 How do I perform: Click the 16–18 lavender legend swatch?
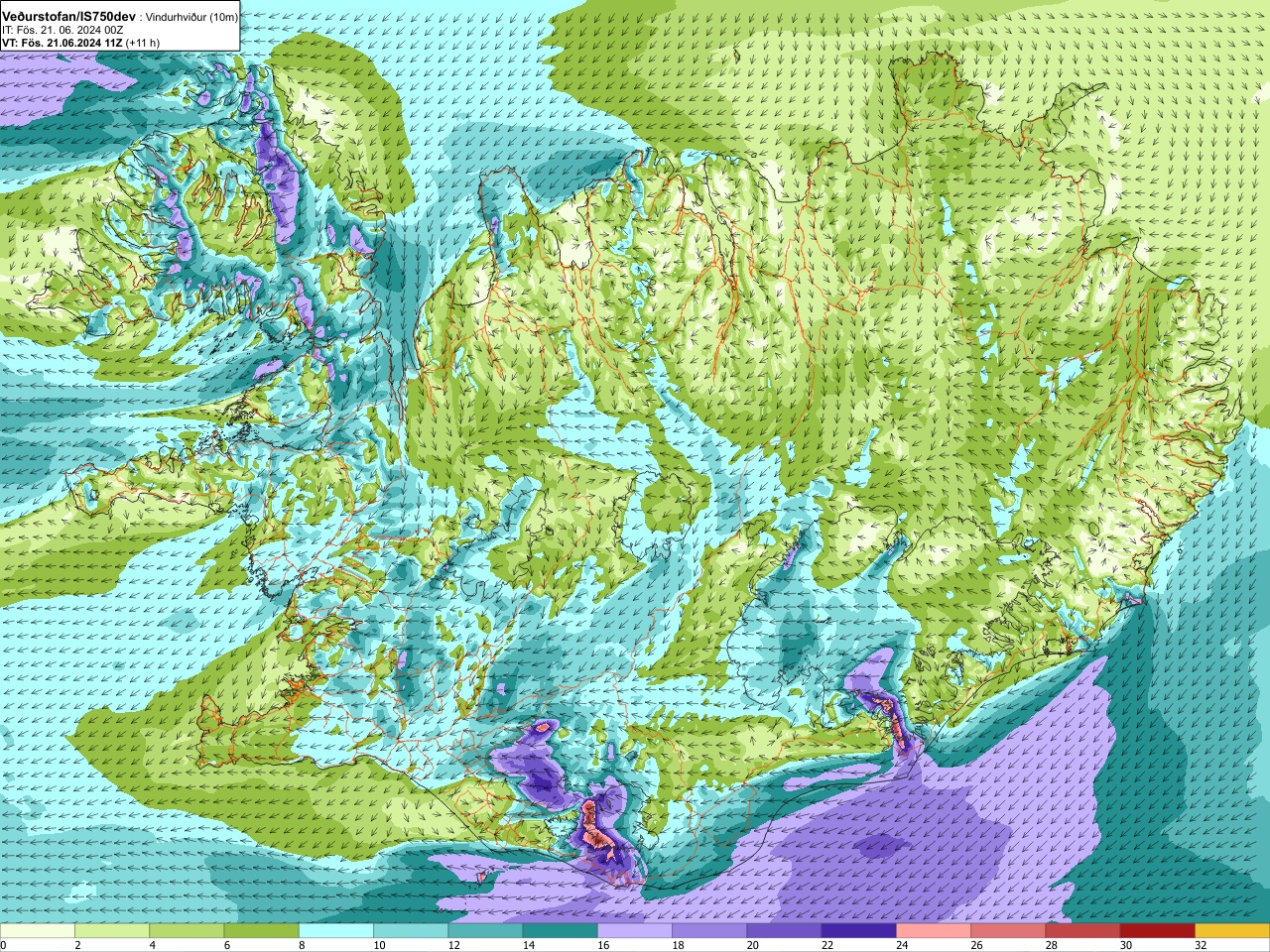click(635, 931)
